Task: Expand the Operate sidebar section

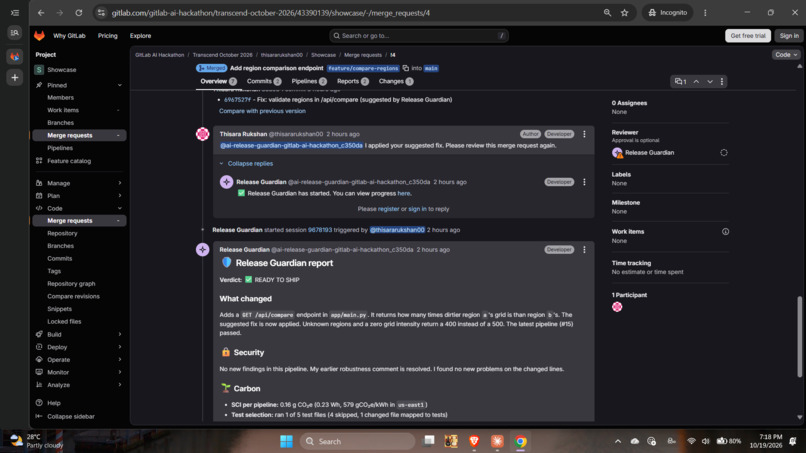Action: click(x=120, y=359)
